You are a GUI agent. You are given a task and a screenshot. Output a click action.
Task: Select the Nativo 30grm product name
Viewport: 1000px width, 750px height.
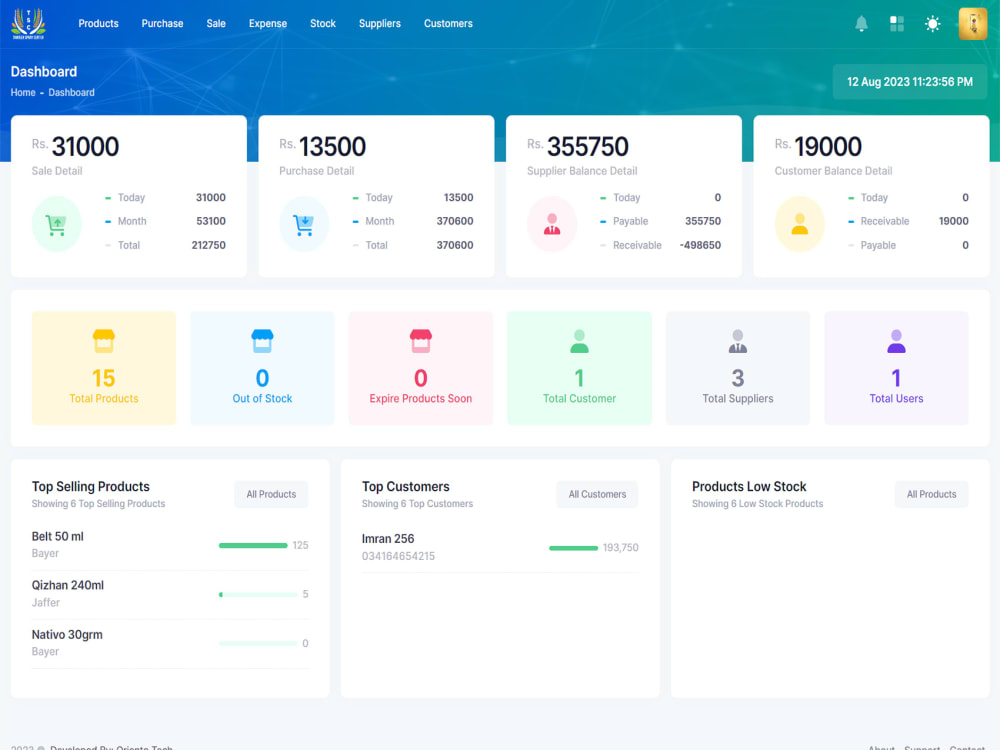pos(67,635)
